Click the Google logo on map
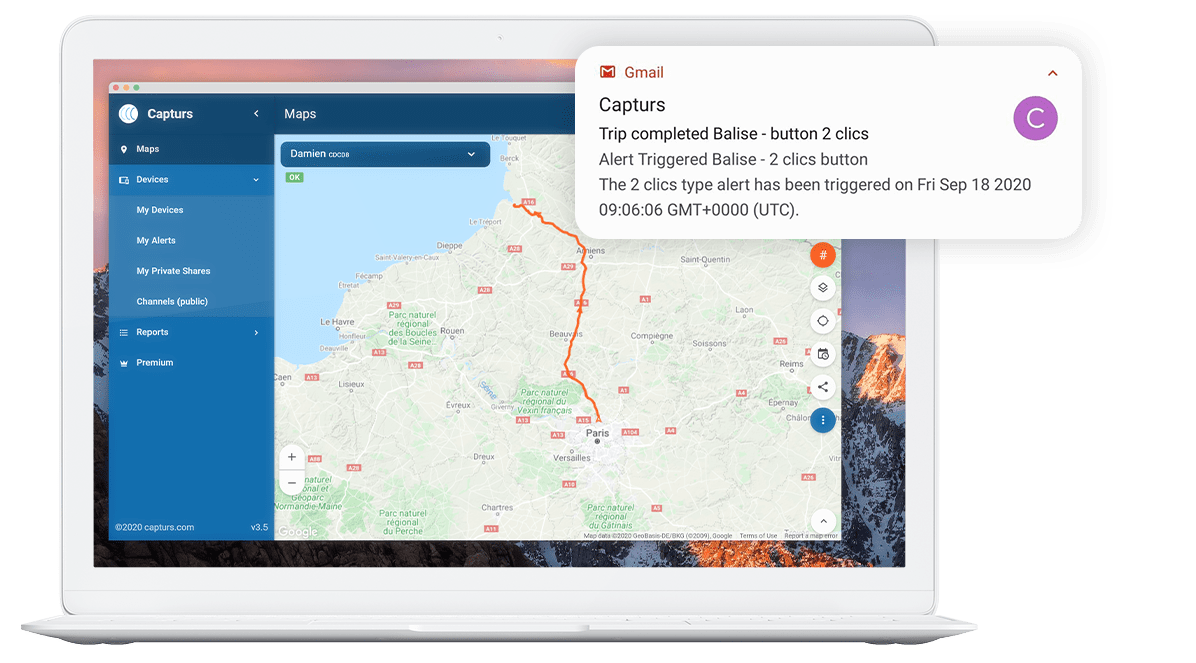This screenshot has width=1196, height=663. 298,531
